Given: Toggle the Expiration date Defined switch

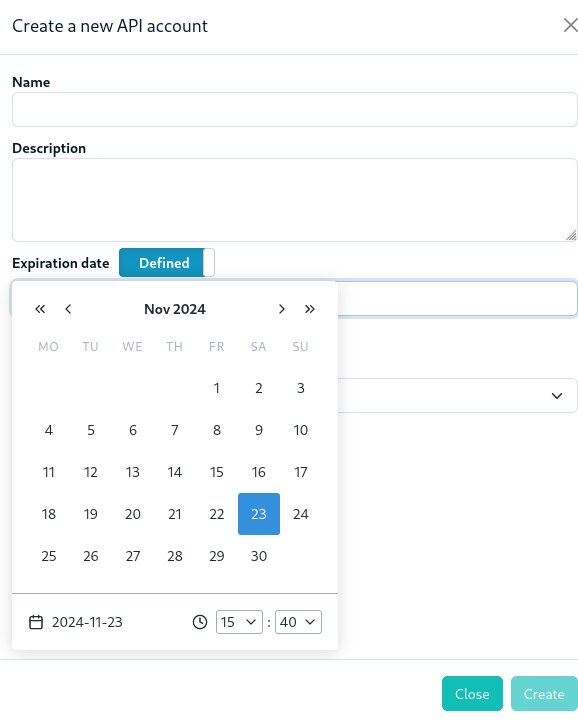Looking at the screenshot, I should point(167,263).
